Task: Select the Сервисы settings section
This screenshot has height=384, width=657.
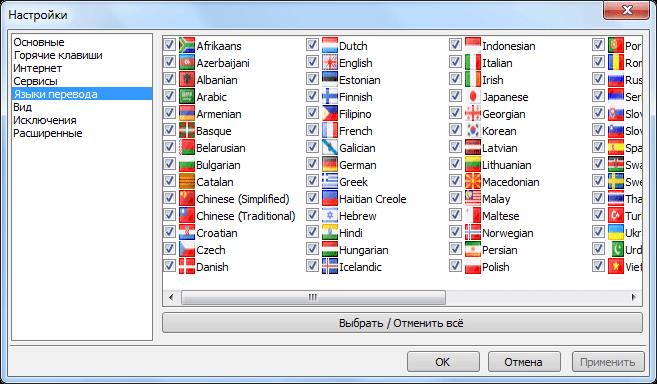Action: (x=35, y=81)
